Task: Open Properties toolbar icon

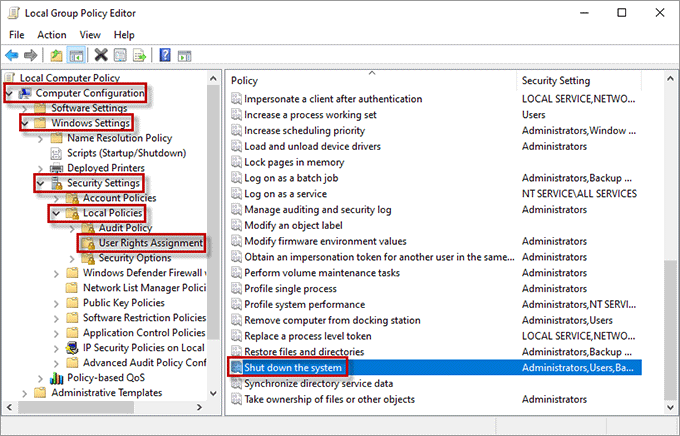Action: coord(120,55)
